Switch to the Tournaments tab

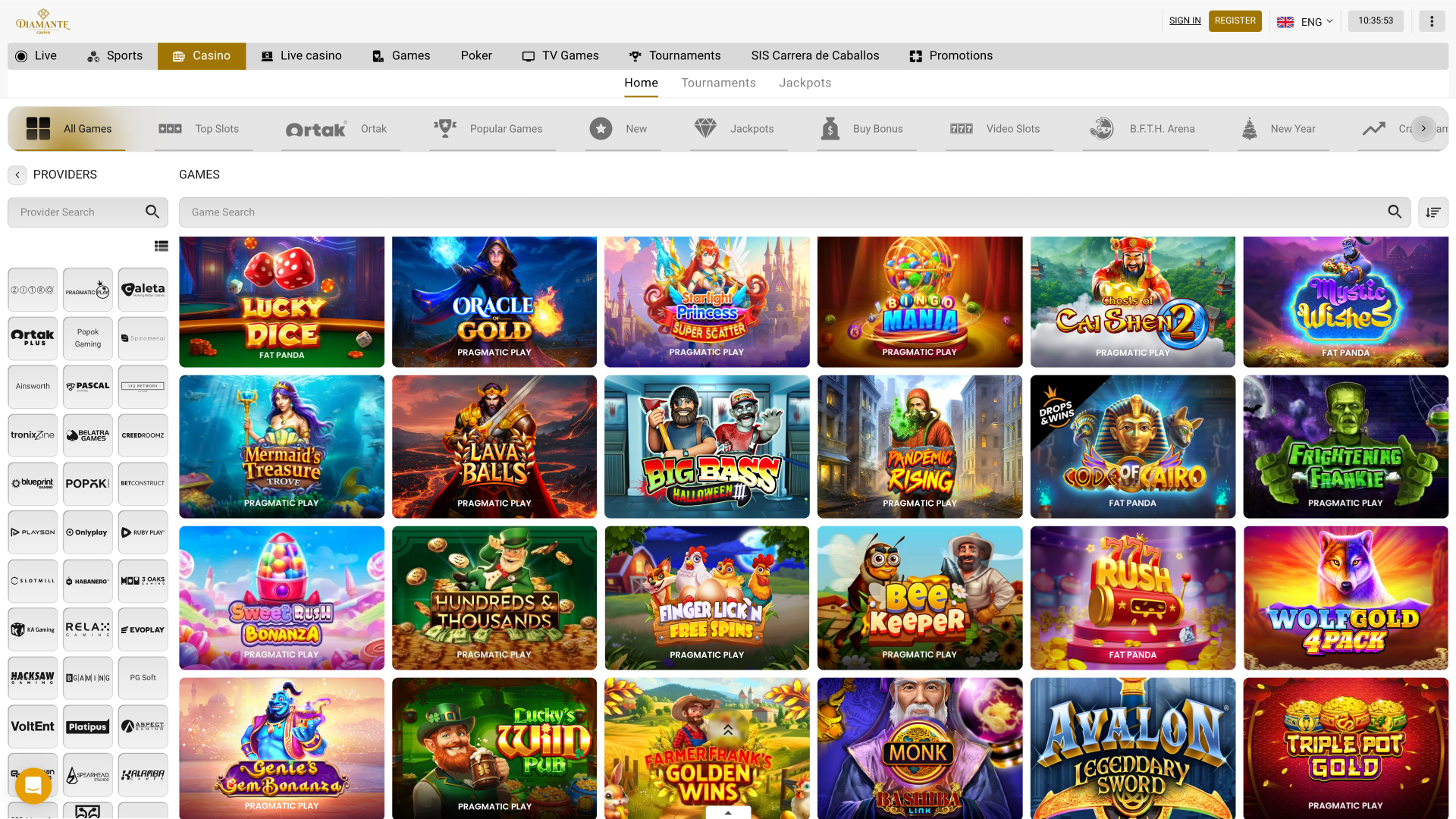point(718,83)
